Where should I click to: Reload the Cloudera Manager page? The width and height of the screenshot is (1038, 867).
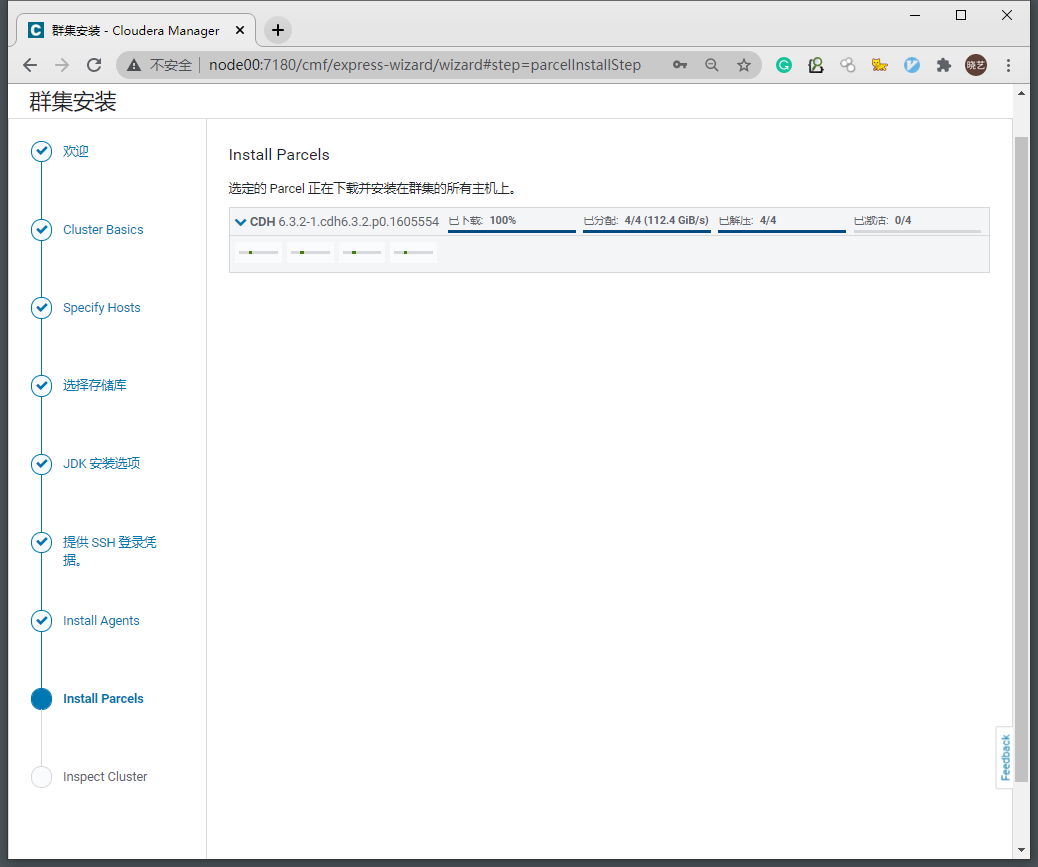point(94,65)
